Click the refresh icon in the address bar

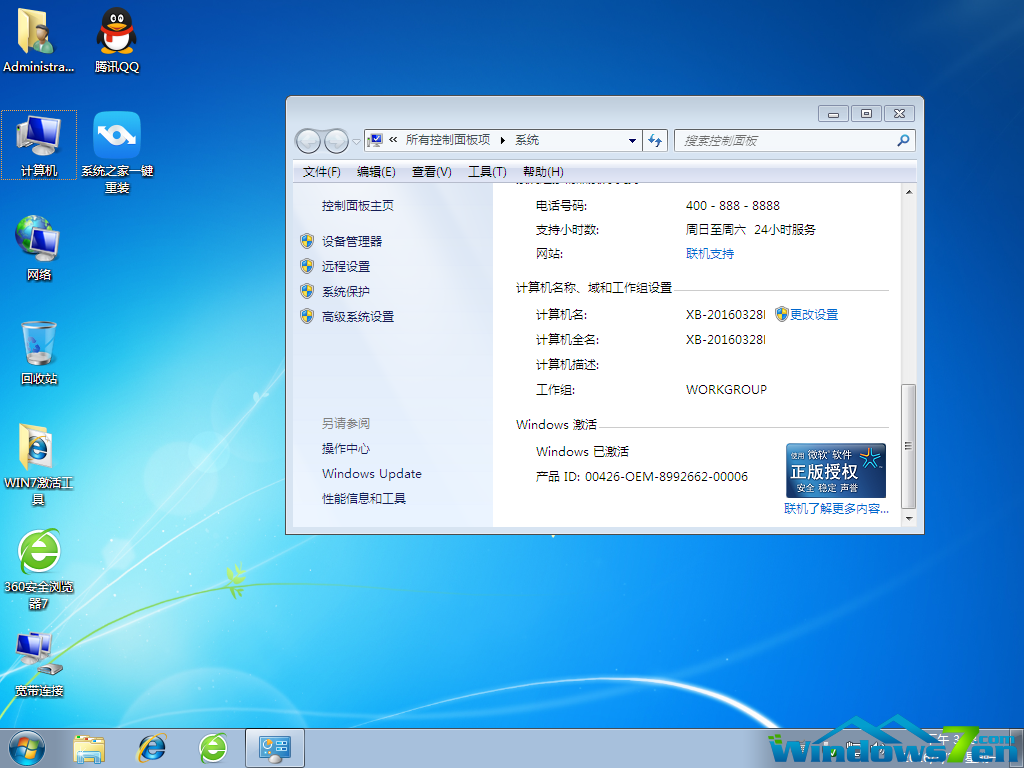[x=655, y=140]
